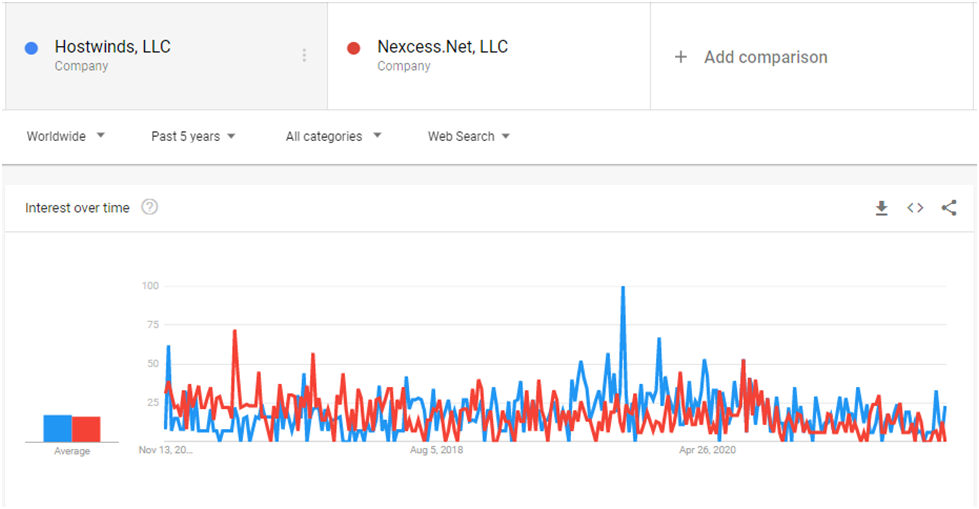Viewport: 979px width, 509px height.
Task: Open the Hostwinds term options menu
Action: 304,56
